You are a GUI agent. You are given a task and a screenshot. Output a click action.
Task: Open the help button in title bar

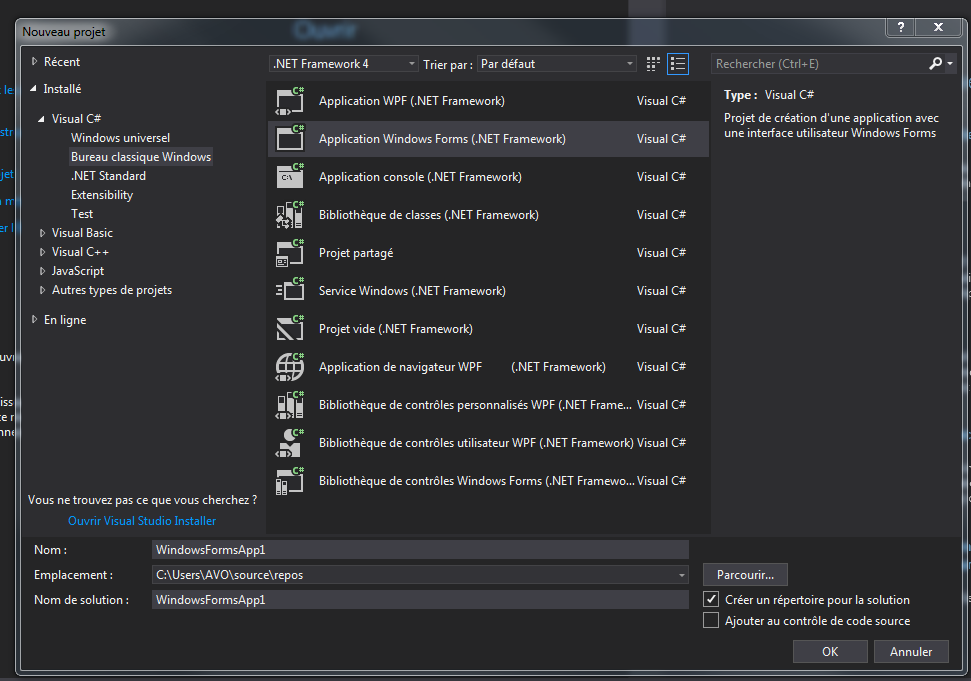coord(901,27)
